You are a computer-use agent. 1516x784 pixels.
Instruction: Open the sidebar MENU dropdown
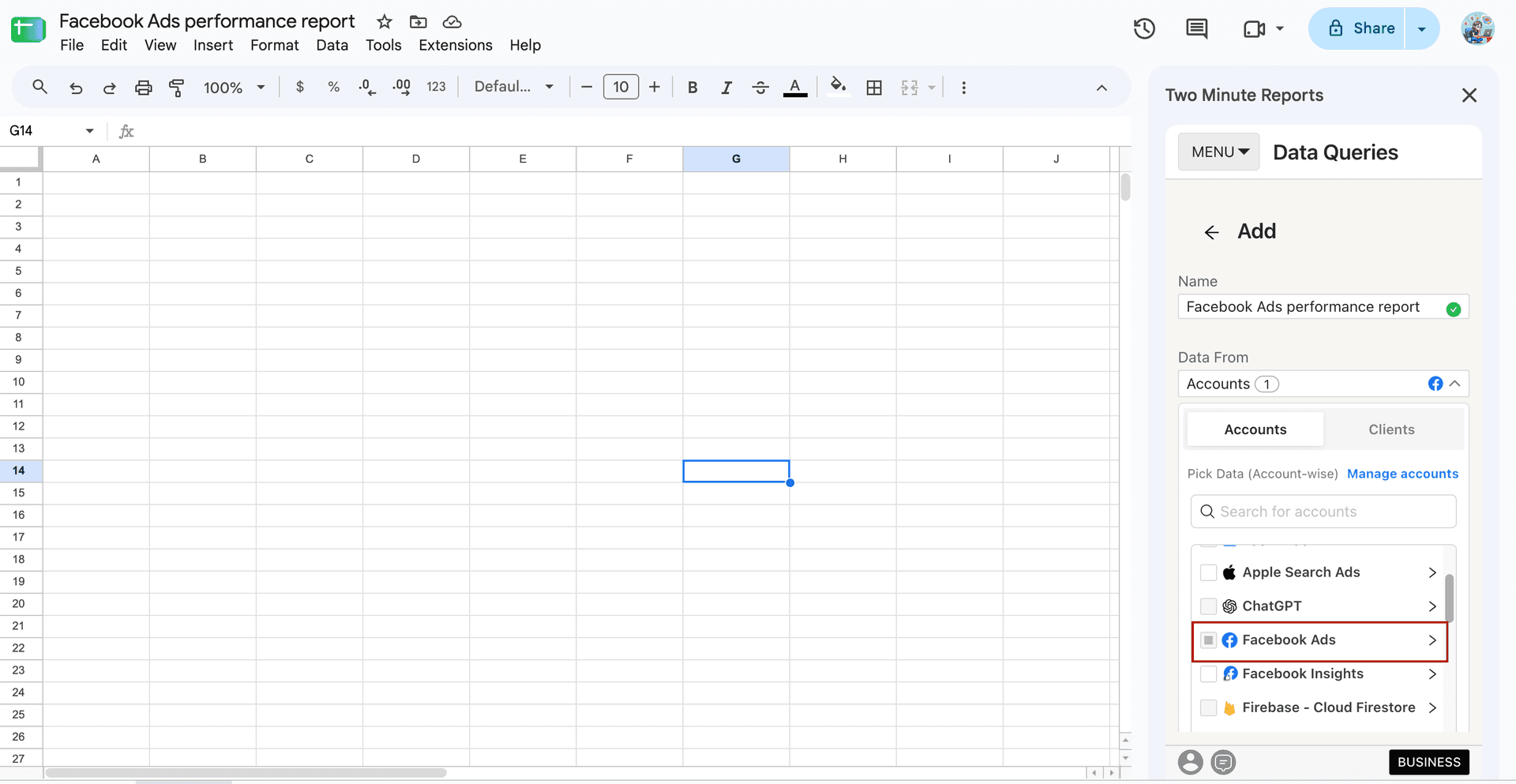tap(1219, 152)
